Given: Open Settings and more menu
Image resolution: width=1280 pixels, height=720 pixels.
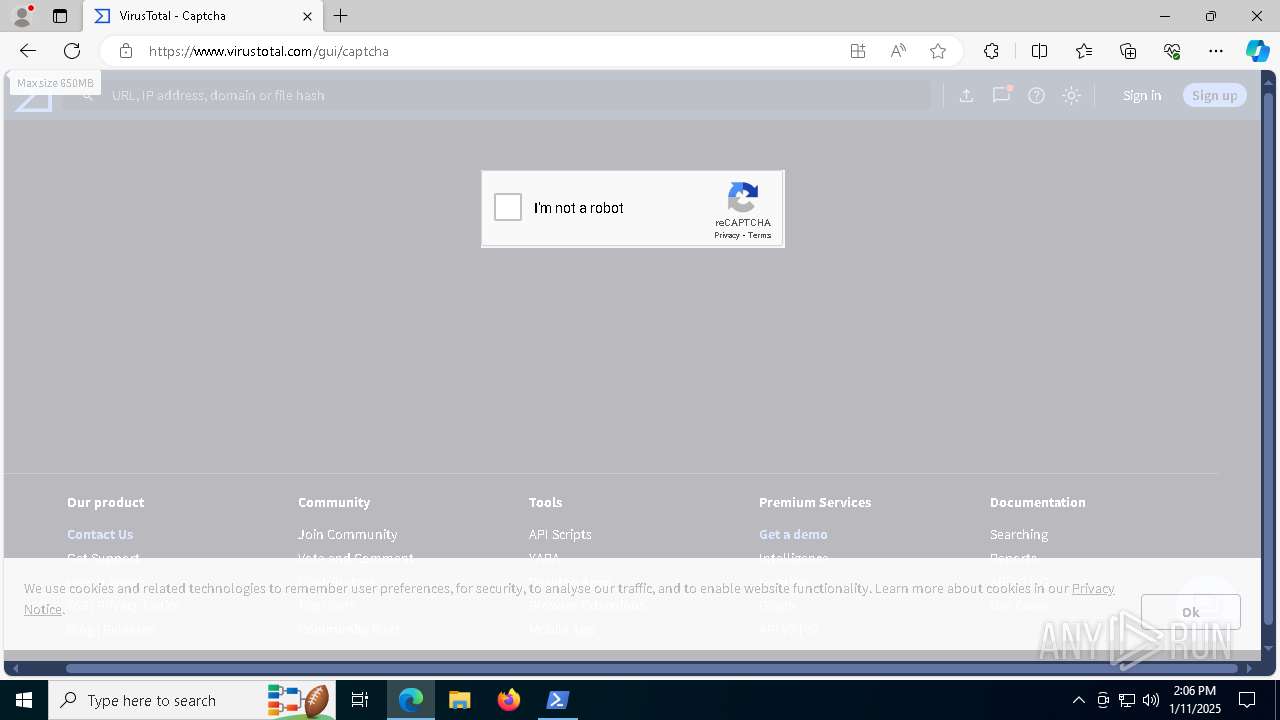Looking at the screenshot, I should (x=1216, y=51).
